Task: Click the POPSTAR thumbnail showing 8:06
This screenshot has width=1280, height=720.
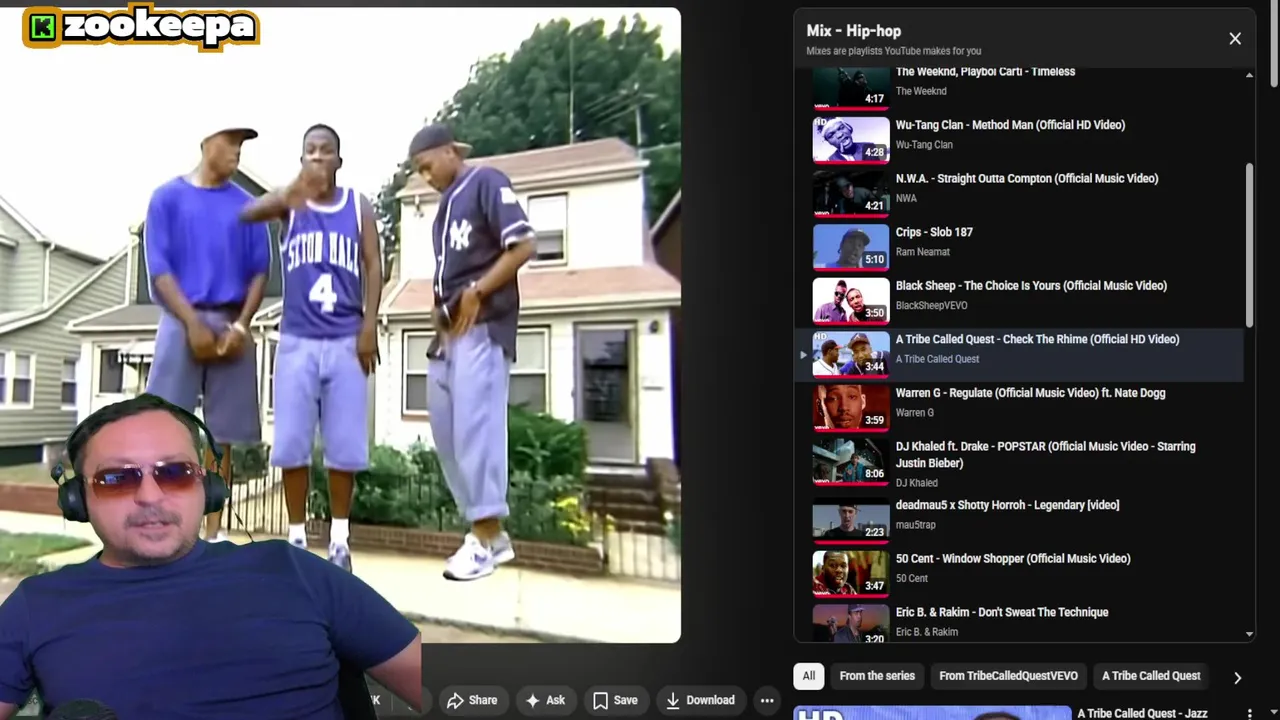Action: pos(850,461)
